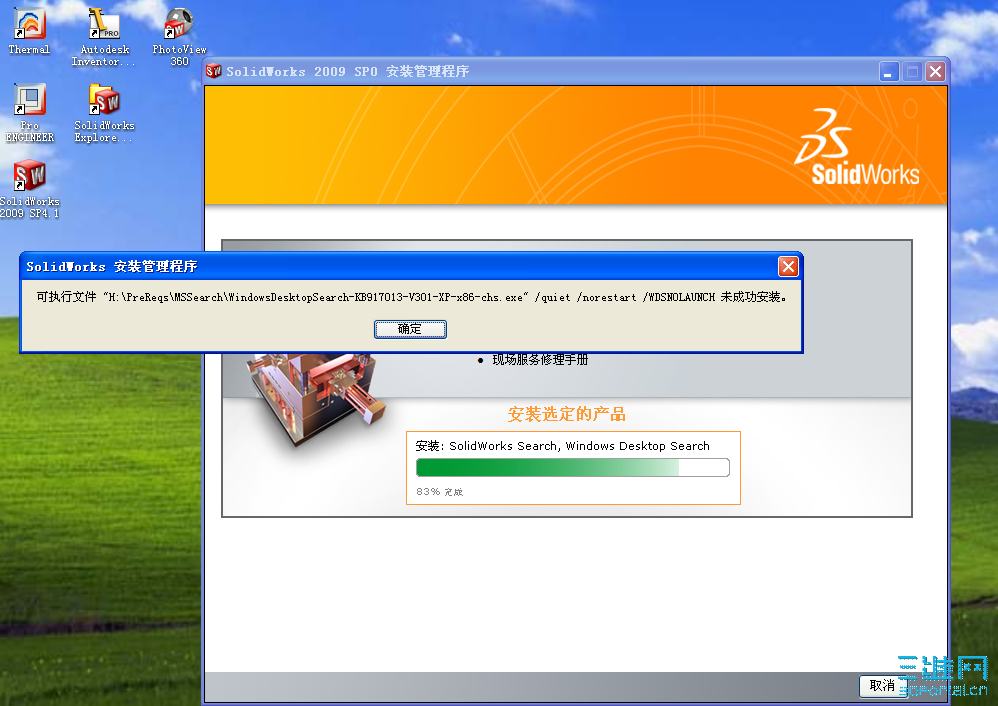
Task: Click the green installation progress bar
Action: click(x=572, y=467)
